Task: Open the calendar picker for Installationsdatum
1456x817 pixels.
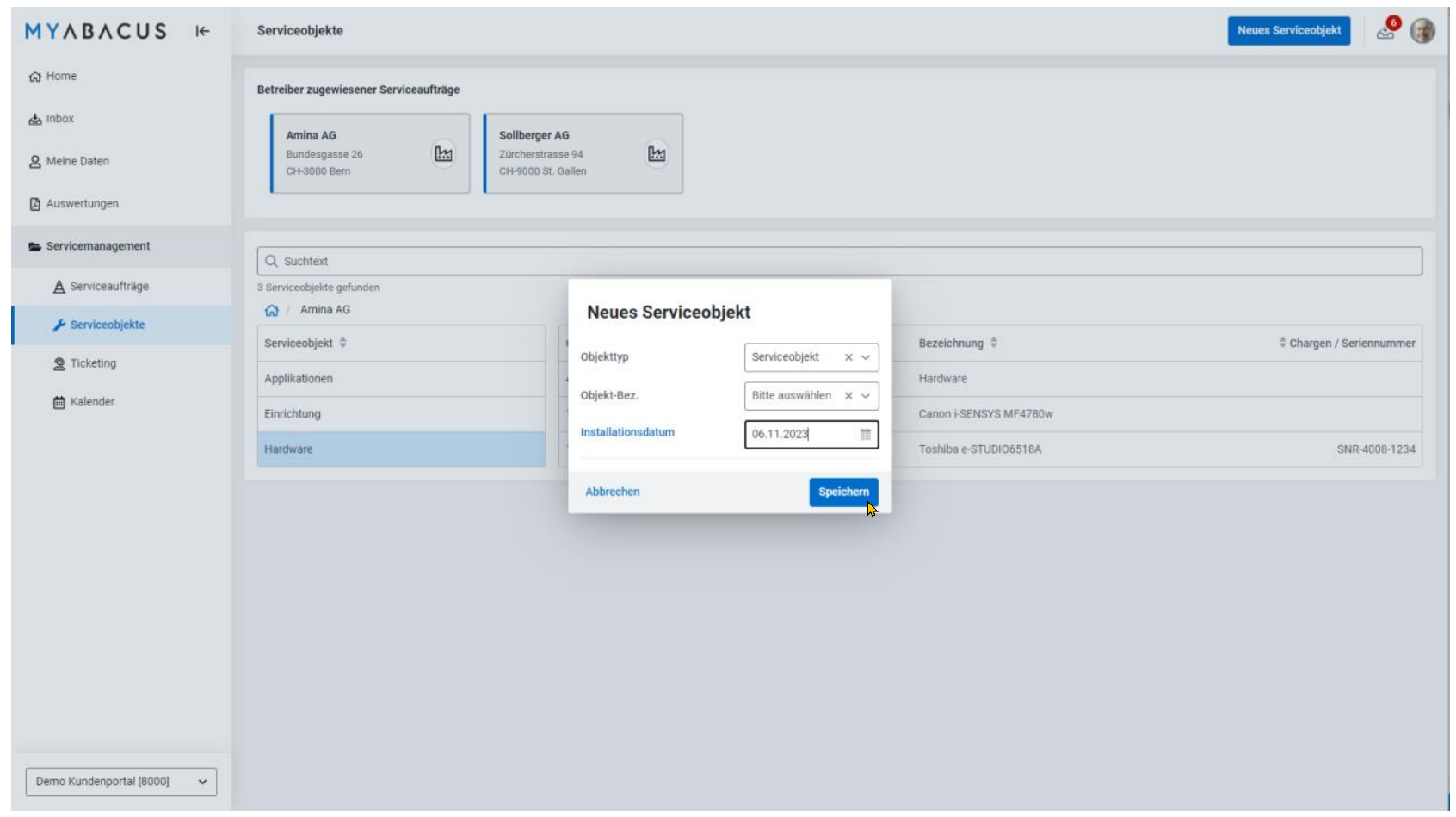Action: tap(865, 435)
